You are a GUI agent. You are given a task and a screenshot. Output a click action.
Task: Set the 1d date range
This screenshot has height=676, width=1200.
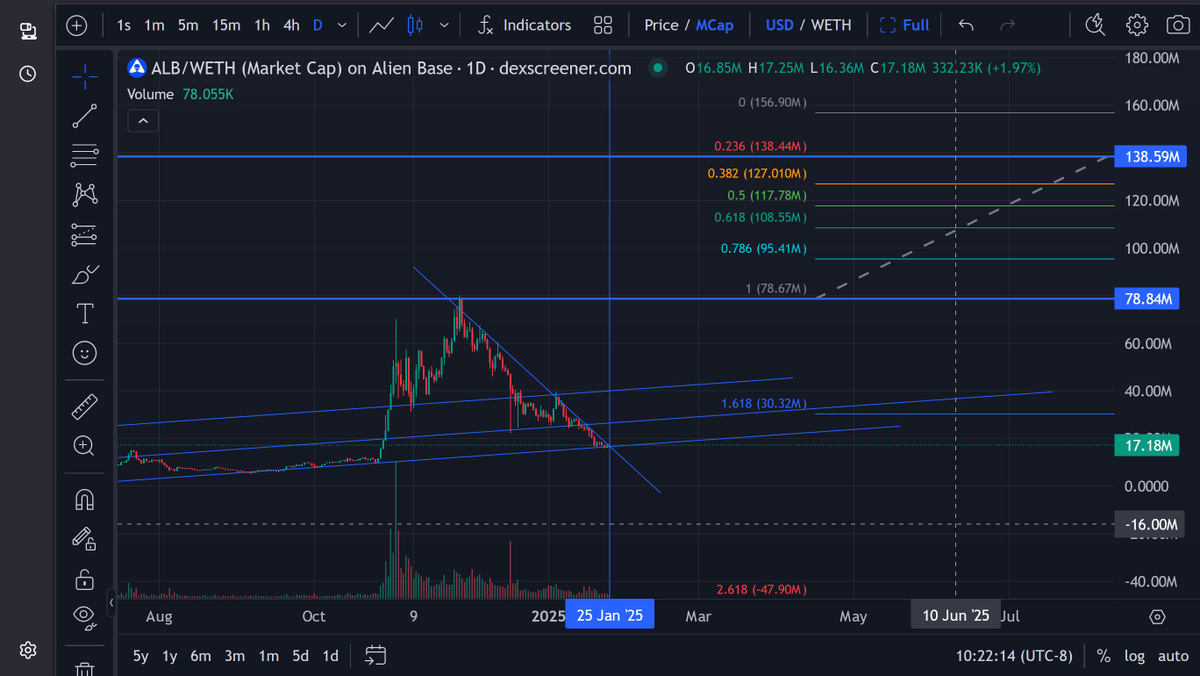330,656
